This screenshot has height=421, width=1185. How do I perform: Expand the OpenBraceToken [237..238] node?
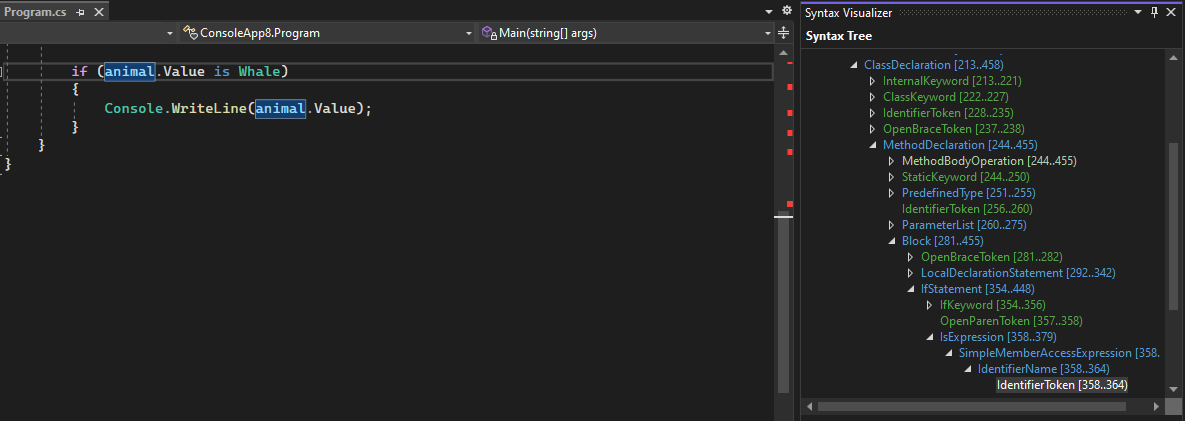click(873, 129)
